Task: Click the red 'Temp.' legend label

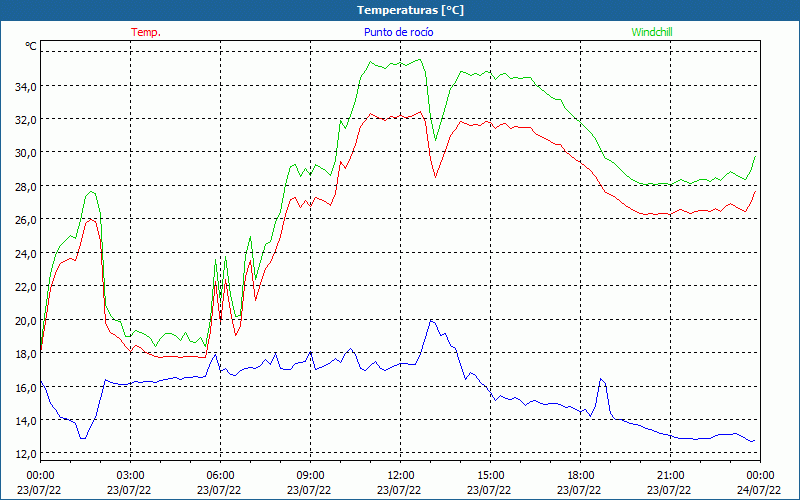Action: 146,32
